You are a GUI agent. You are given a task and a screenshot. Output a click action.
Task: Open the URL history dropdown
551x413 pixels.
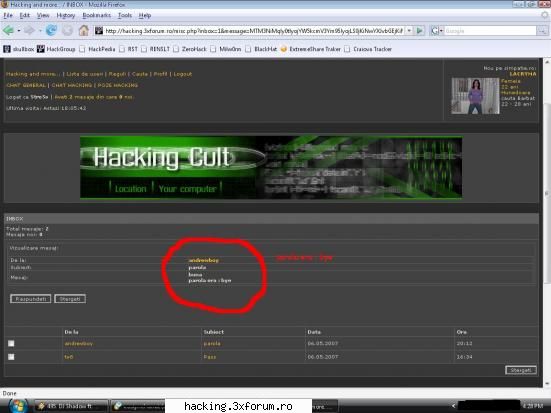pos(409,31)
